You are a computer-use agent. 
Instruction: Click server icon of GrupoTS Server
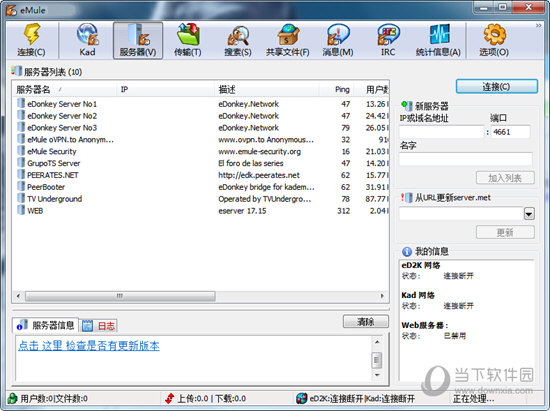click(21, 163)
